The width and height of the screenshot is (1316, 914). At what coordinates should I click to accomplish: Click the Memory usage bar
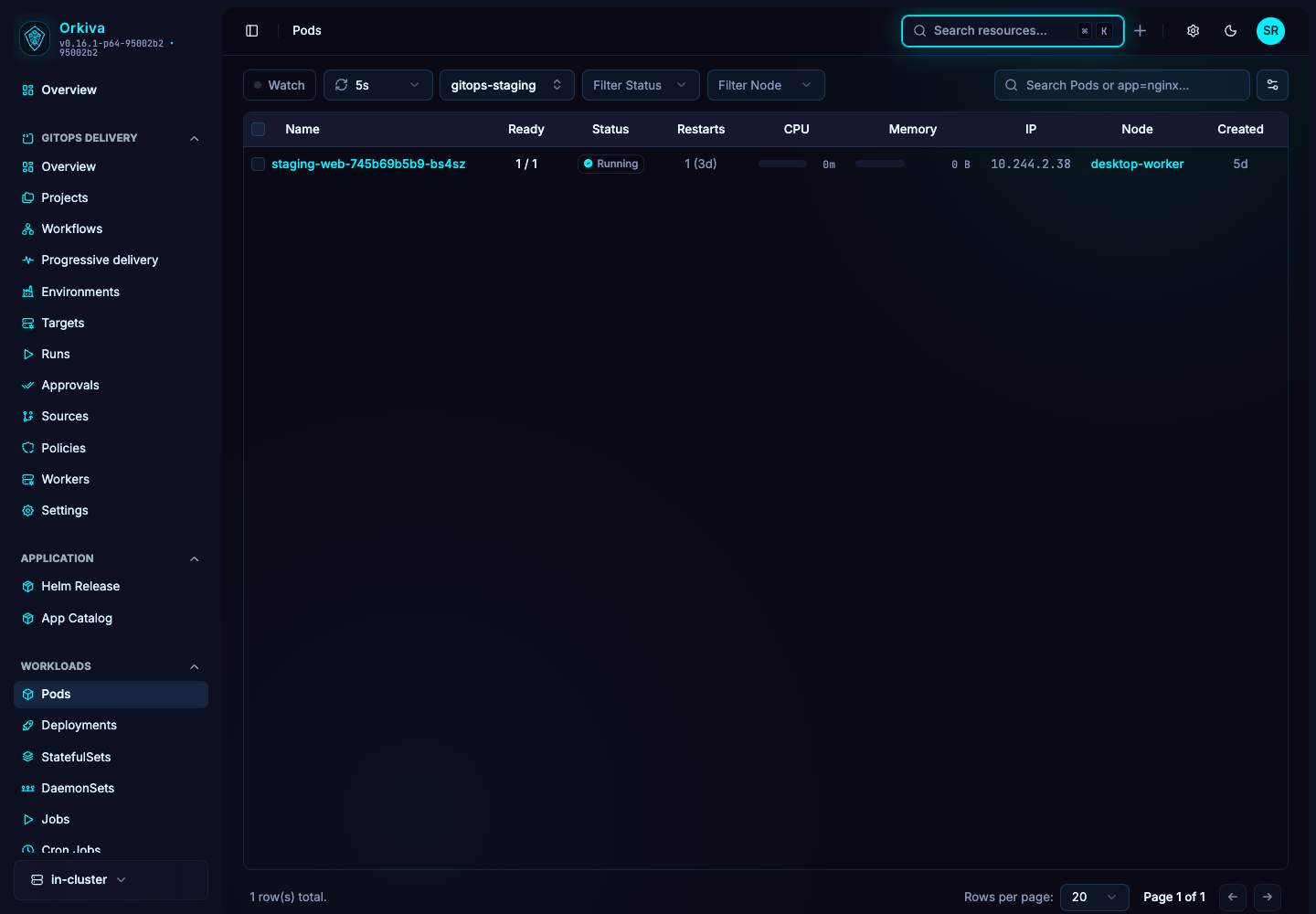[880, 165]
